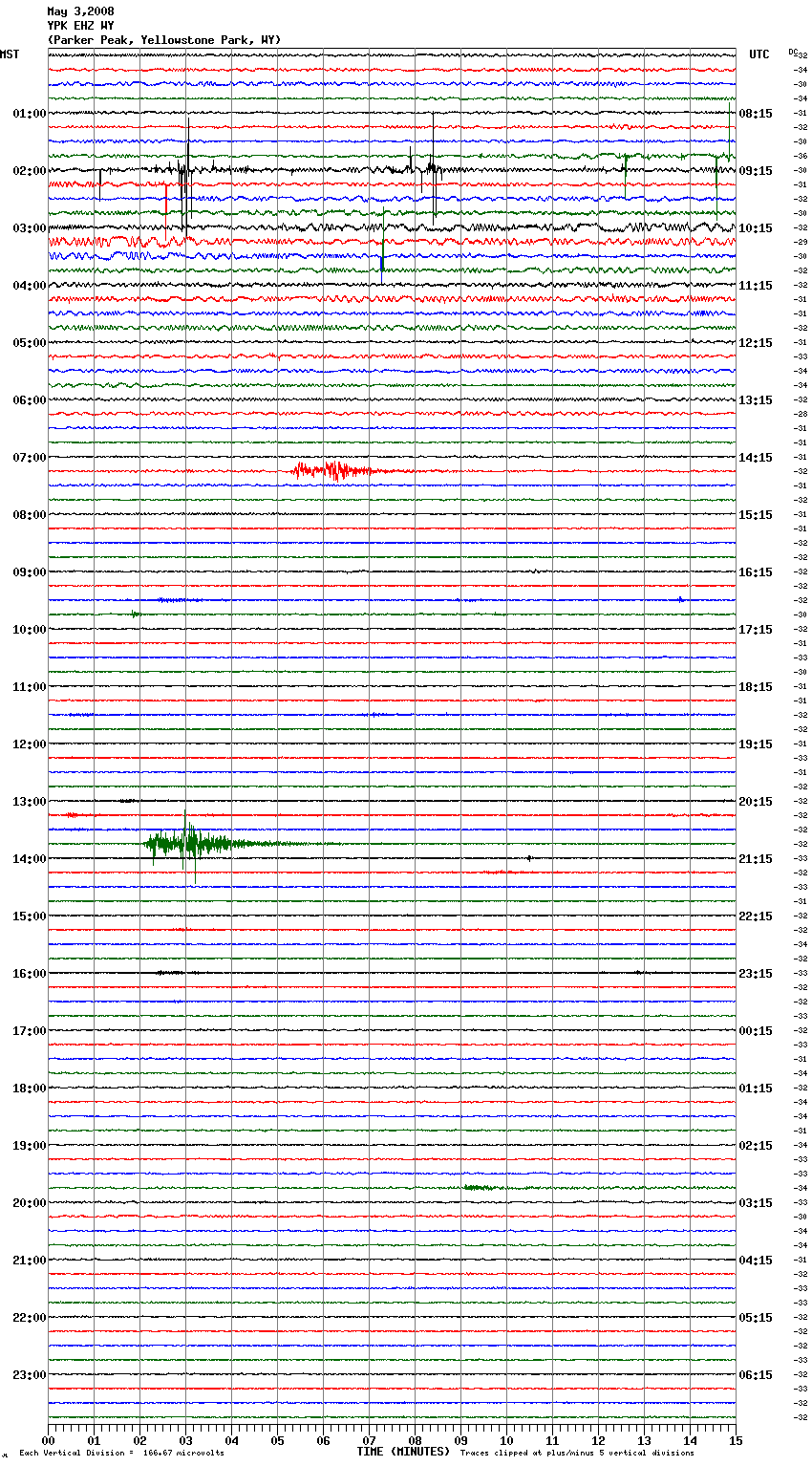Select the MST label "03:00"
Viewport: 812px width, 1466px height.
pos(30,228)
